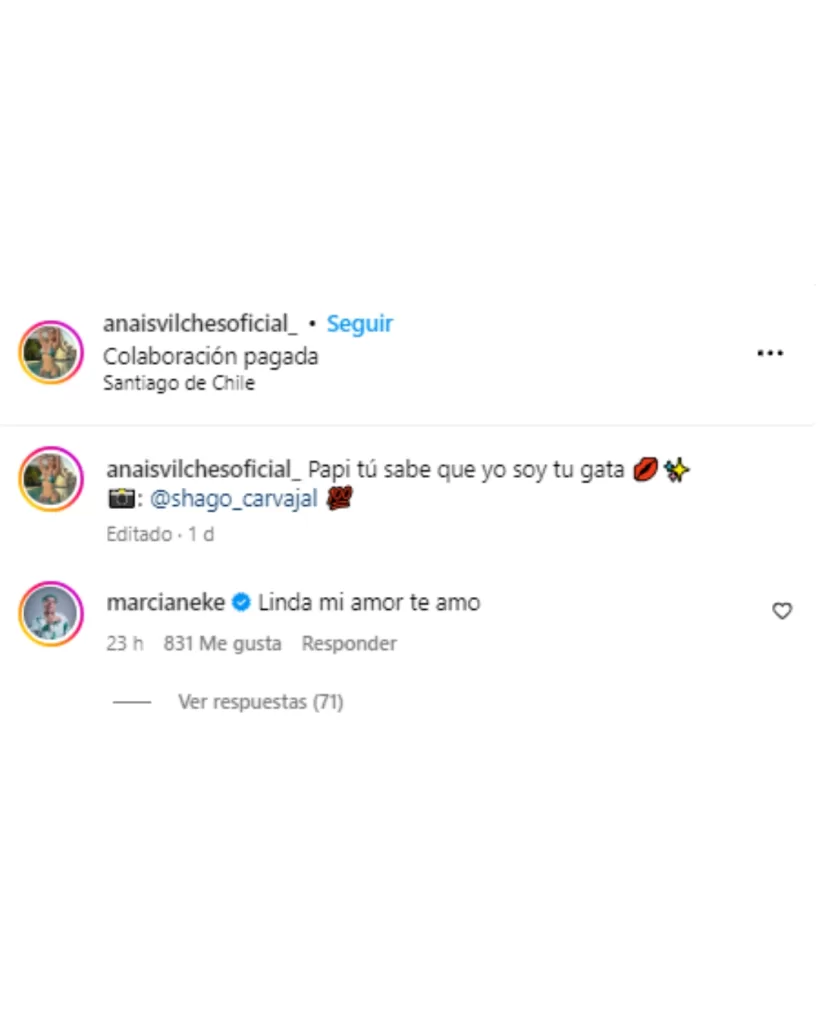This screenshot has width=819, height=1024.
Task: Click the 23 h comment timestamp
Action: coord(125,644)
